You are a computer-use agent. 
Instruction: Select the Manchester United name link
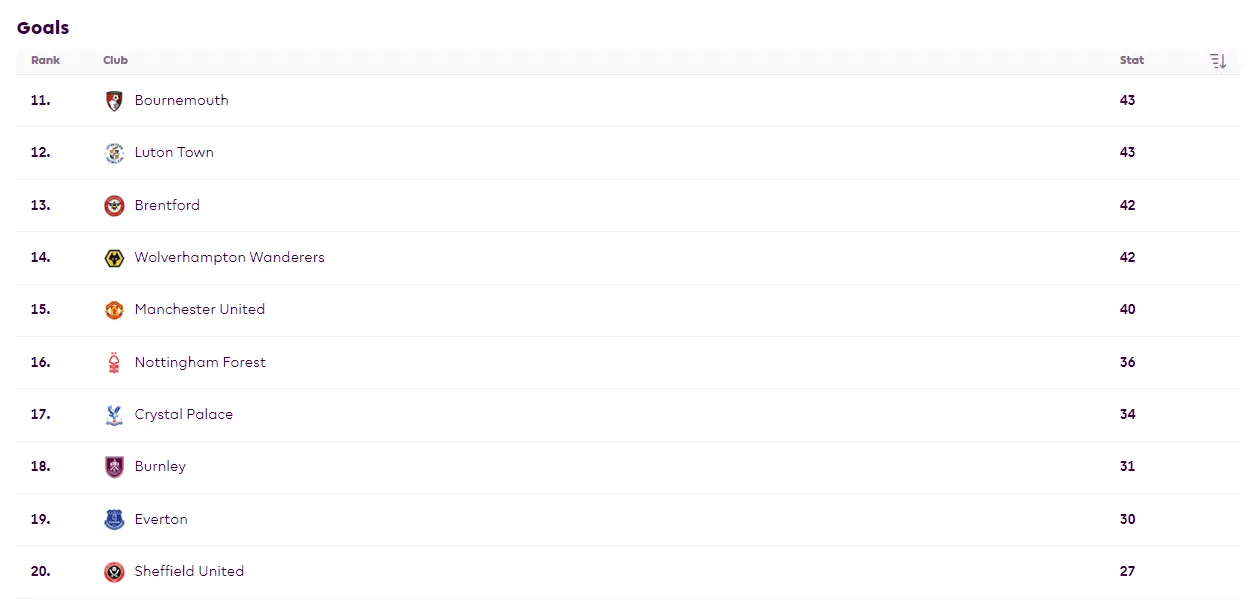(x=200, y=310)
